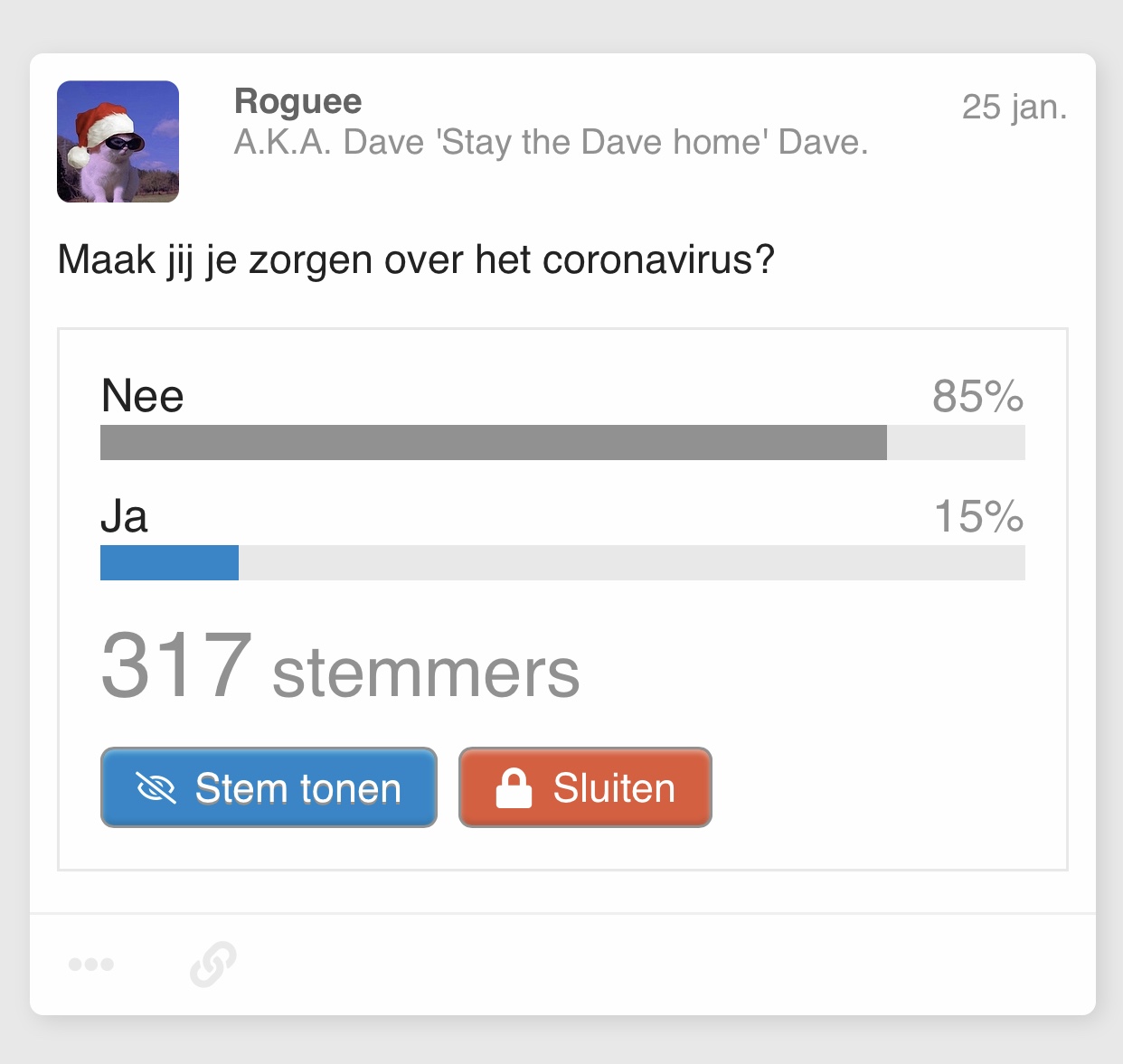This screenshot has height=1064, width=1123.
Task: Click the 25 jan. post date
Action: point(1014,107)
